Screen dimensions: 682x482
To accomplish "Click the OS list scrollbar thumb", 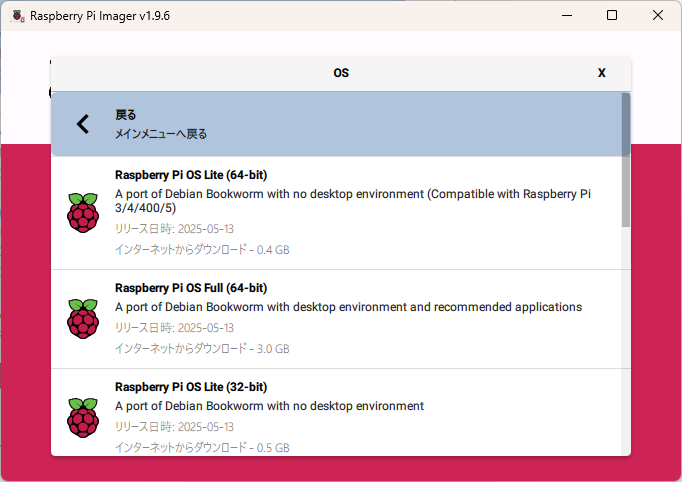I will [x=625, y=160].
